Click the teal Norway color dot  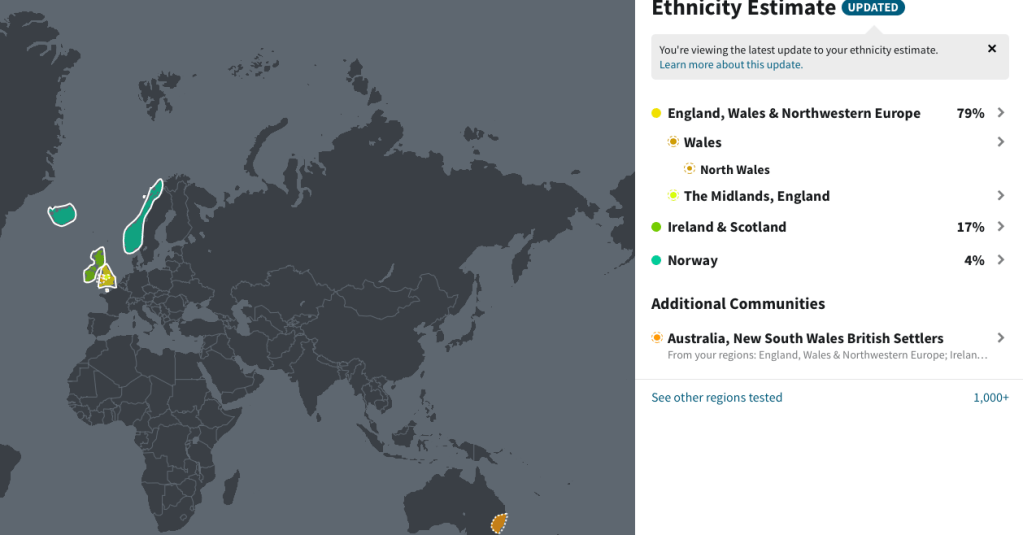pos(656,260)
